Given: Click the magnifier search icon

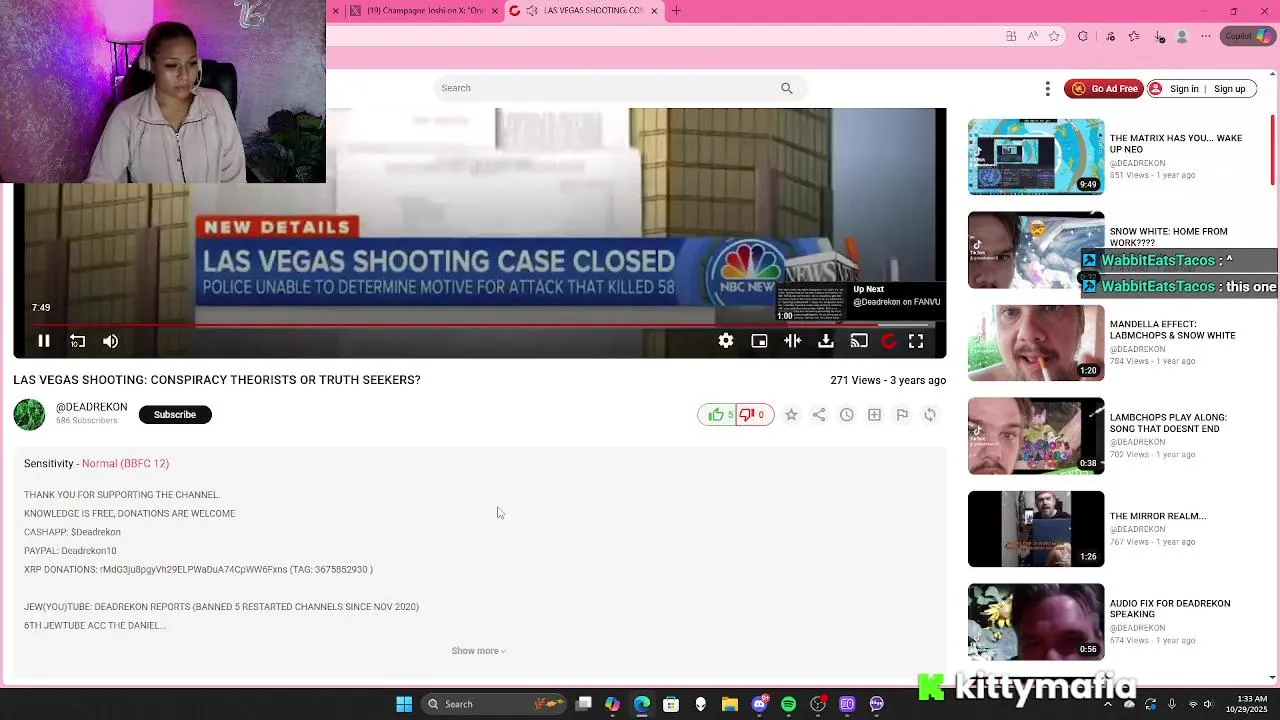Looking at the screenshot, I should click(787, 88).
